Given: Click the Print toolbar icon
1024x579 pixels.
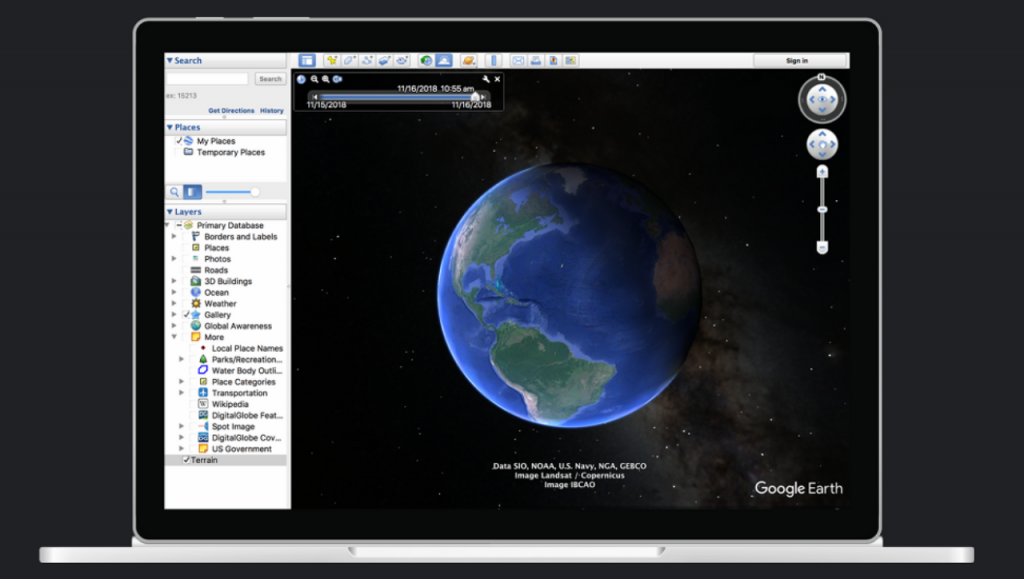Looking at the screenshot, I should pos(536,61).
